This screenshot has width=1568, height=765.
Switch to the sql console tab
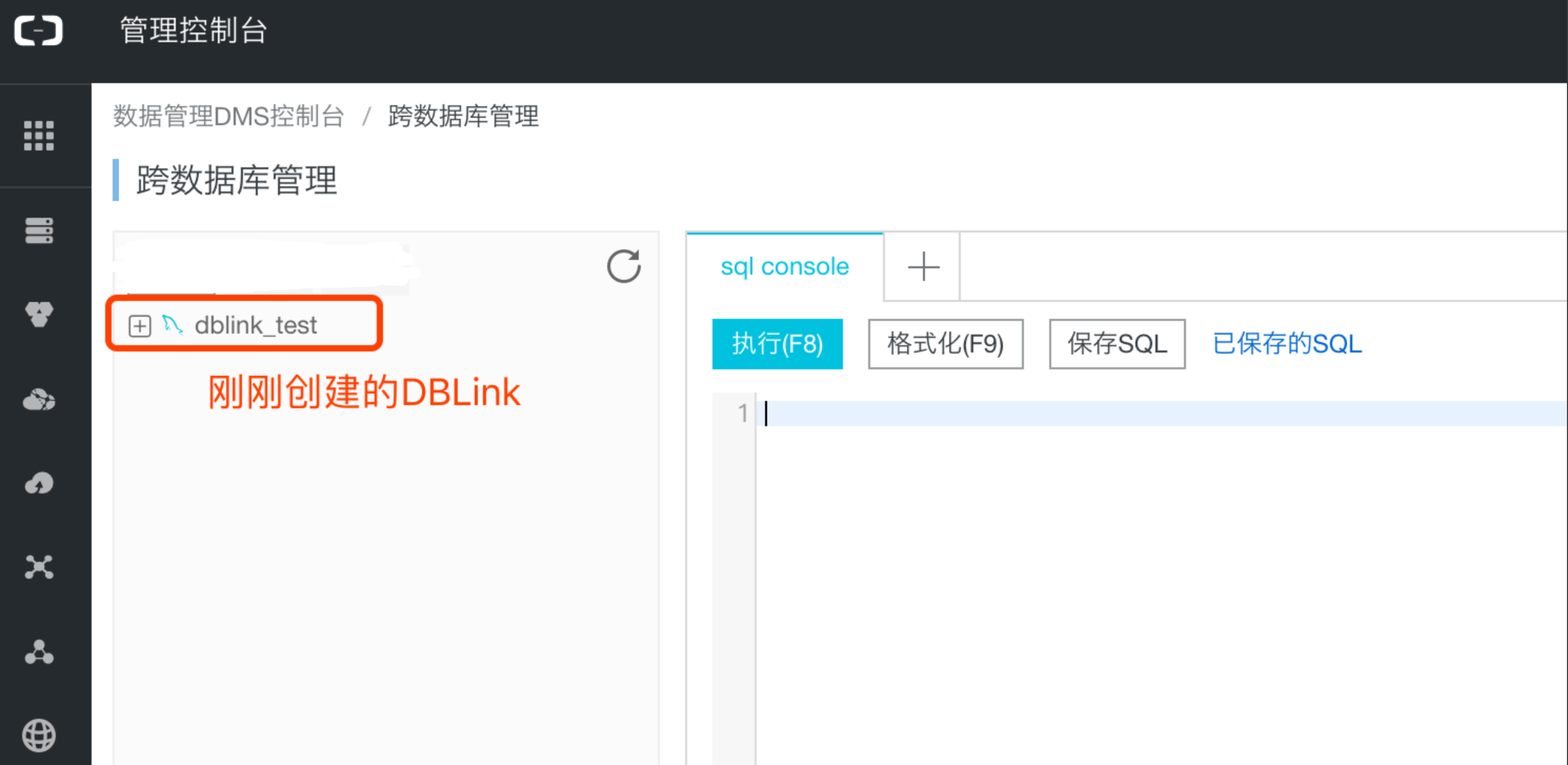(785, 267)
